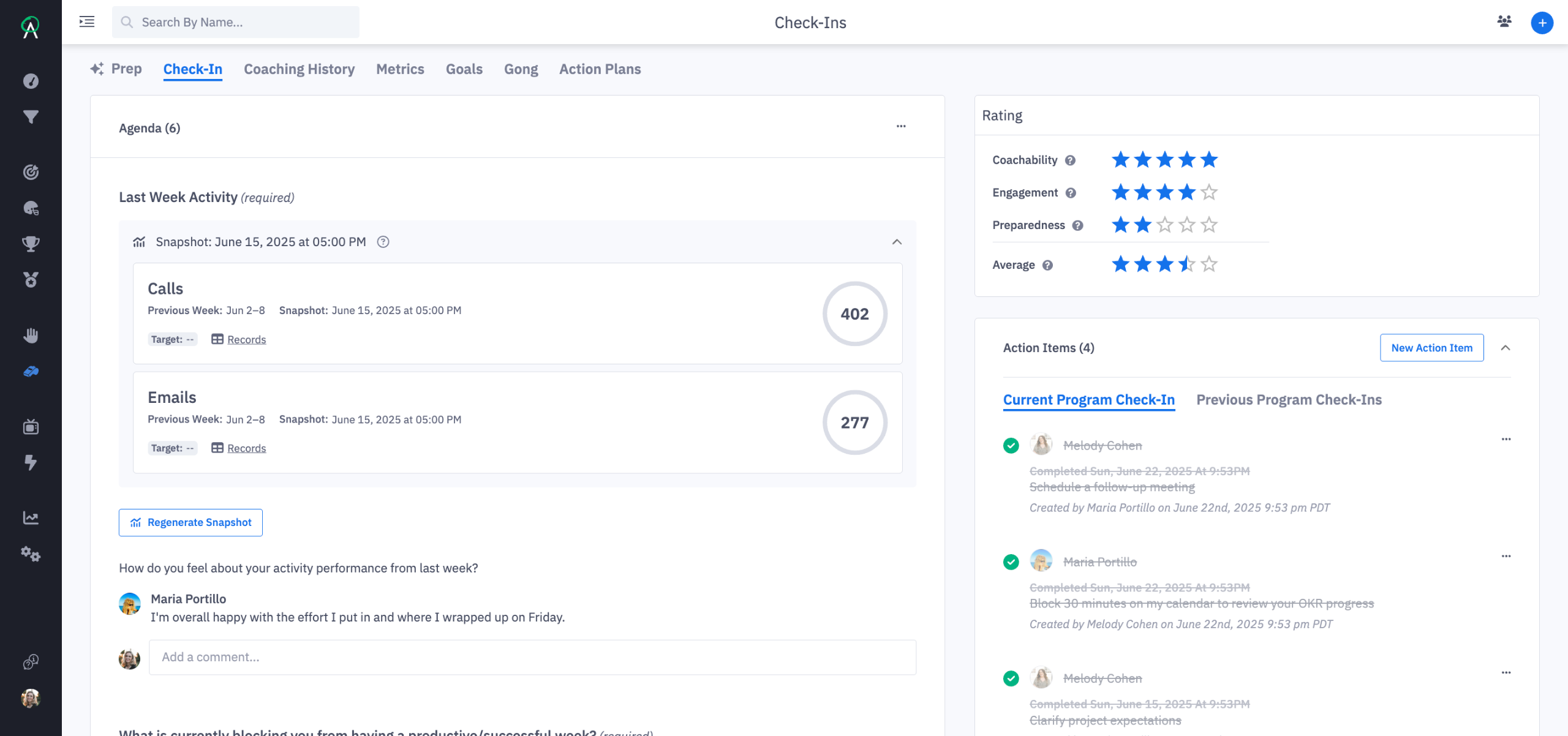
Task: Click the people group icon at top right
Action: tap(1504, 22)
